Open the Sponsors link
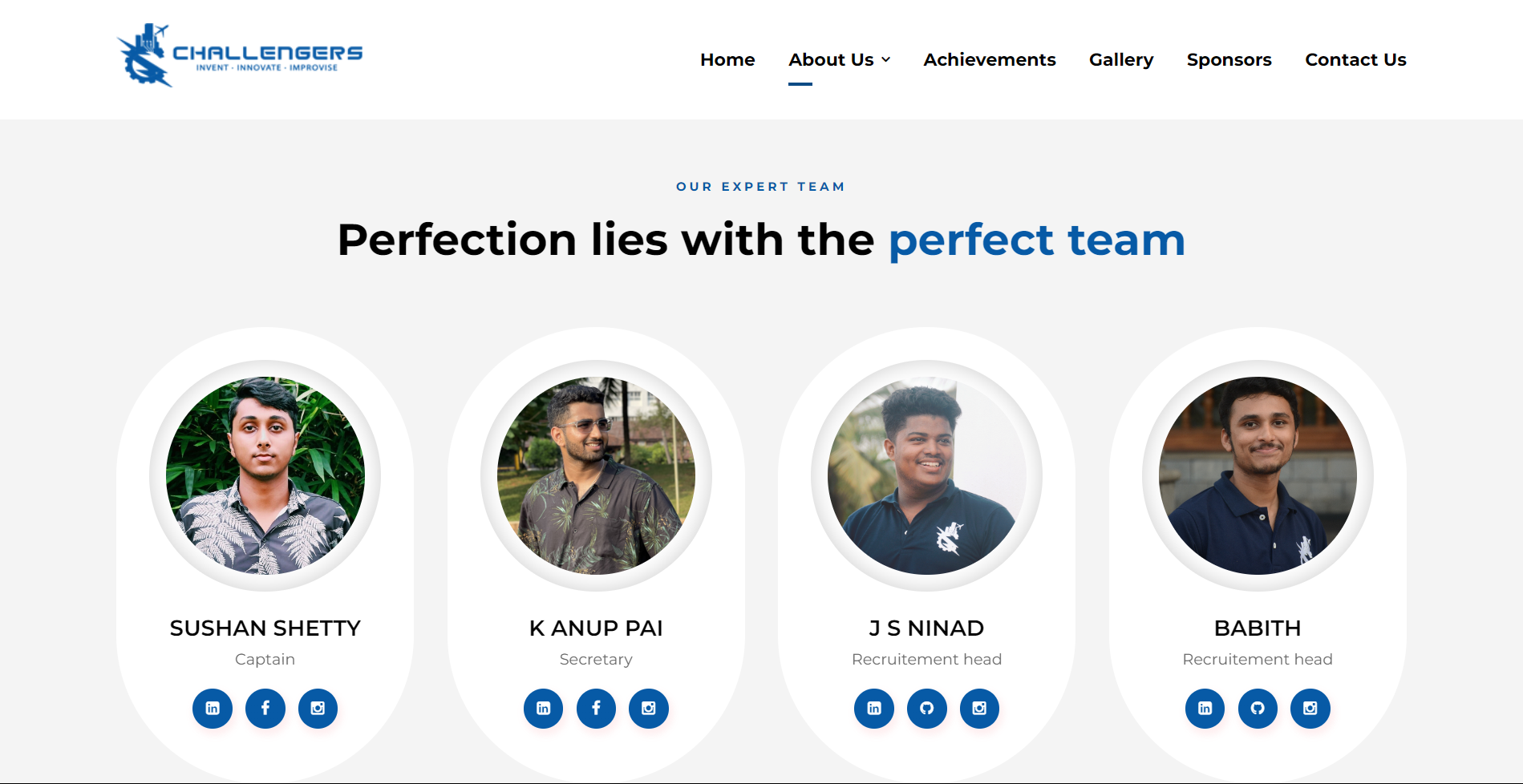This screenshot has width=1523, height=784. [1229, 60]
